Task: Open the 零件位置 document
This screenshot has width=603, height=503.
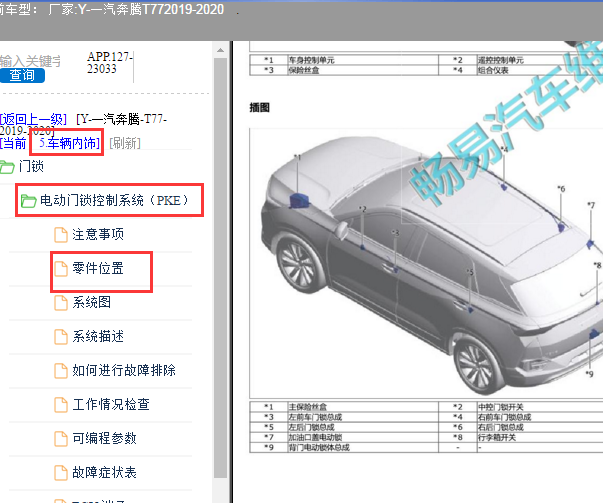Action: click(x=98, y=268)
